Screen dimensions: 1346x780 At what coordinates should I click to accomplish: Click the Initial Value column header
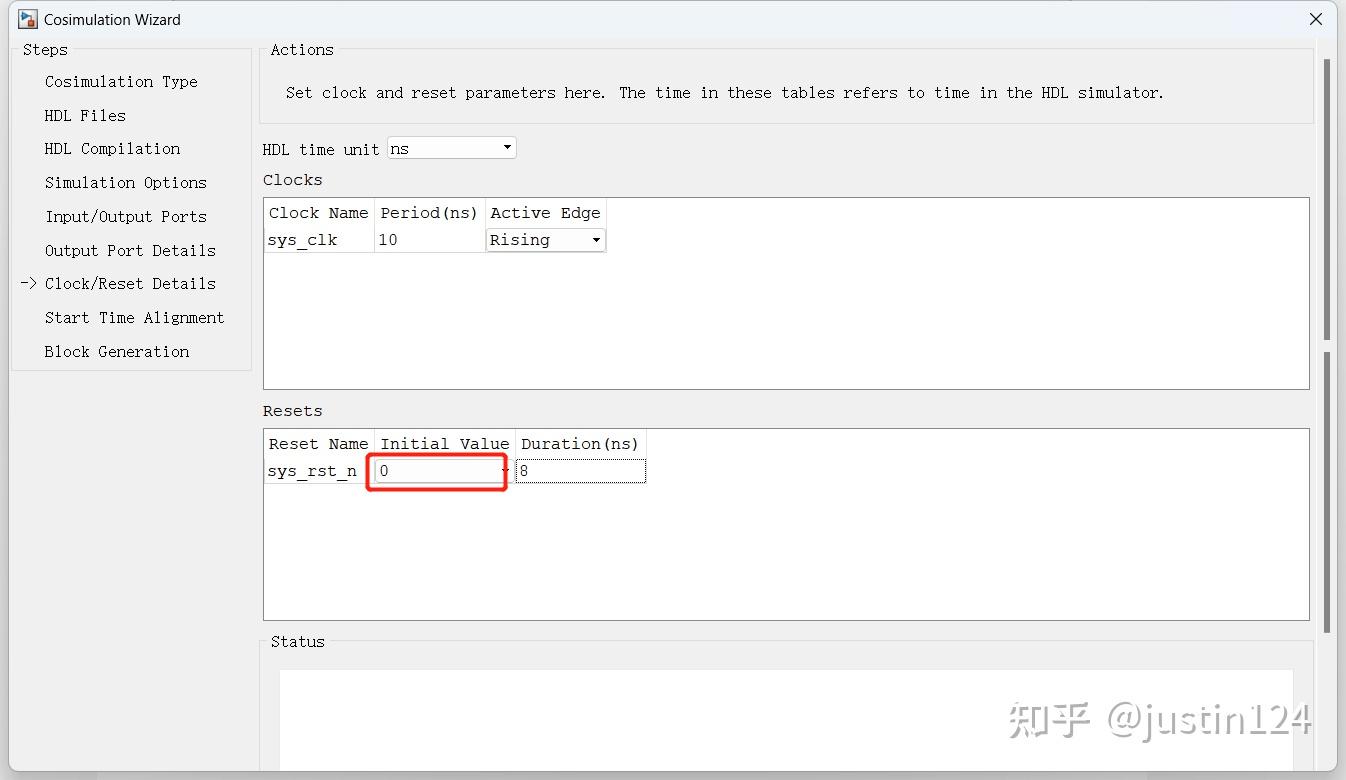(x=445, y=444)
